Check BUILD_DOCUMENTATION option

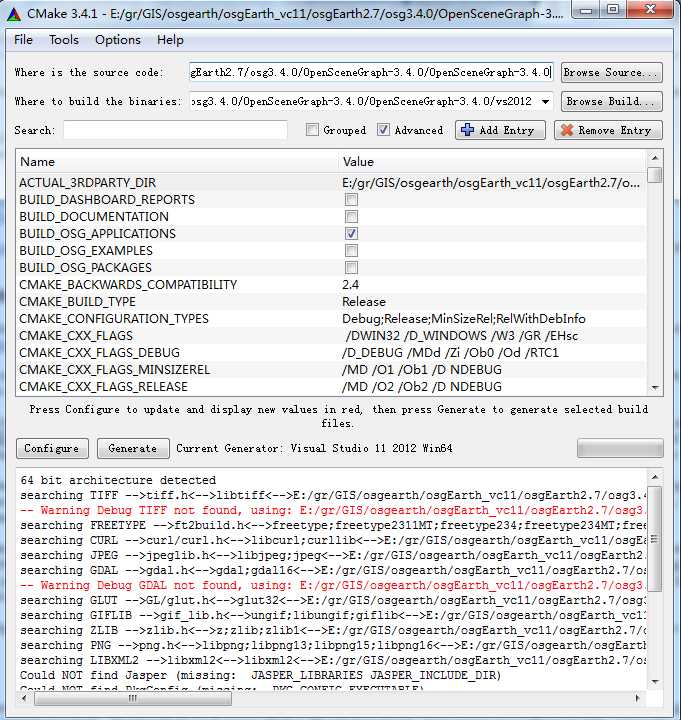(x=351, y=217)
